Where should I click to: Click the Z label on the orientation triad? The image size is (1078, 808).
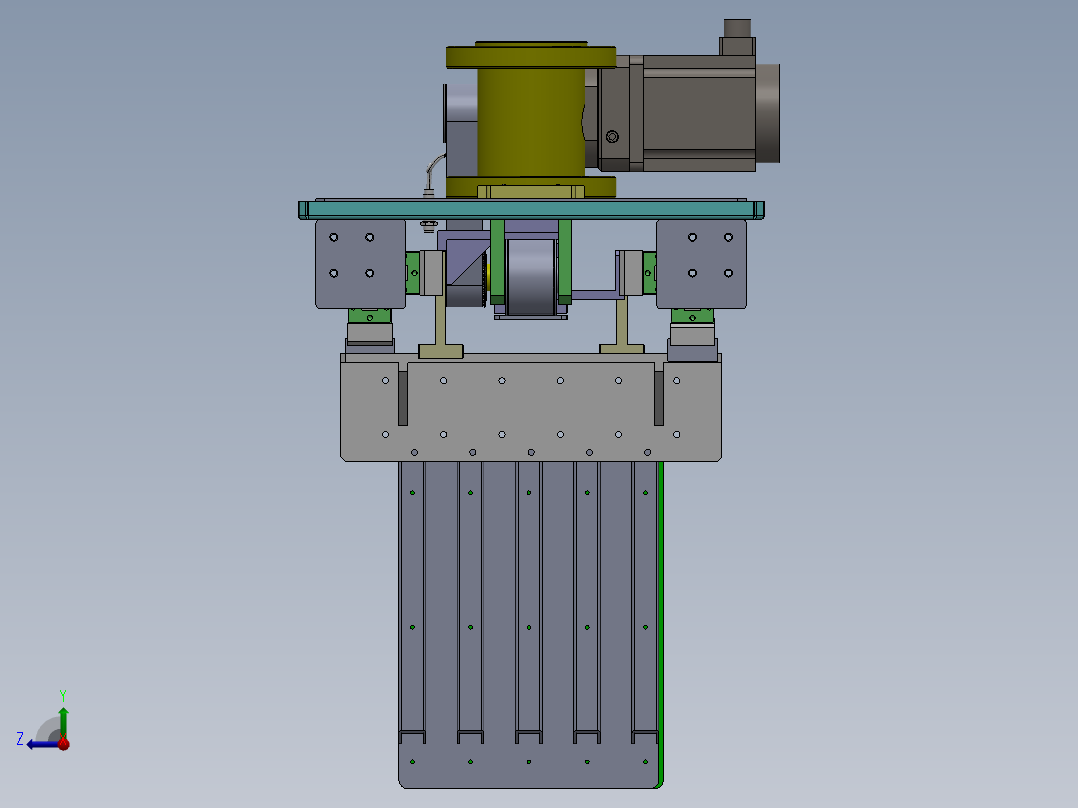[x=20, y=739]
